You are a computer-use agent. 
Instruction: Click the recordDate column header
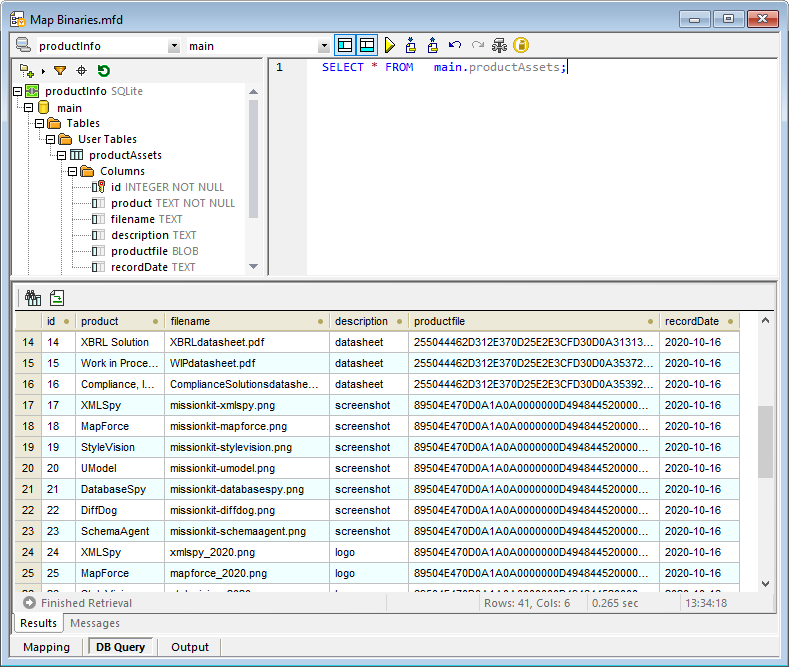(692, 321)
